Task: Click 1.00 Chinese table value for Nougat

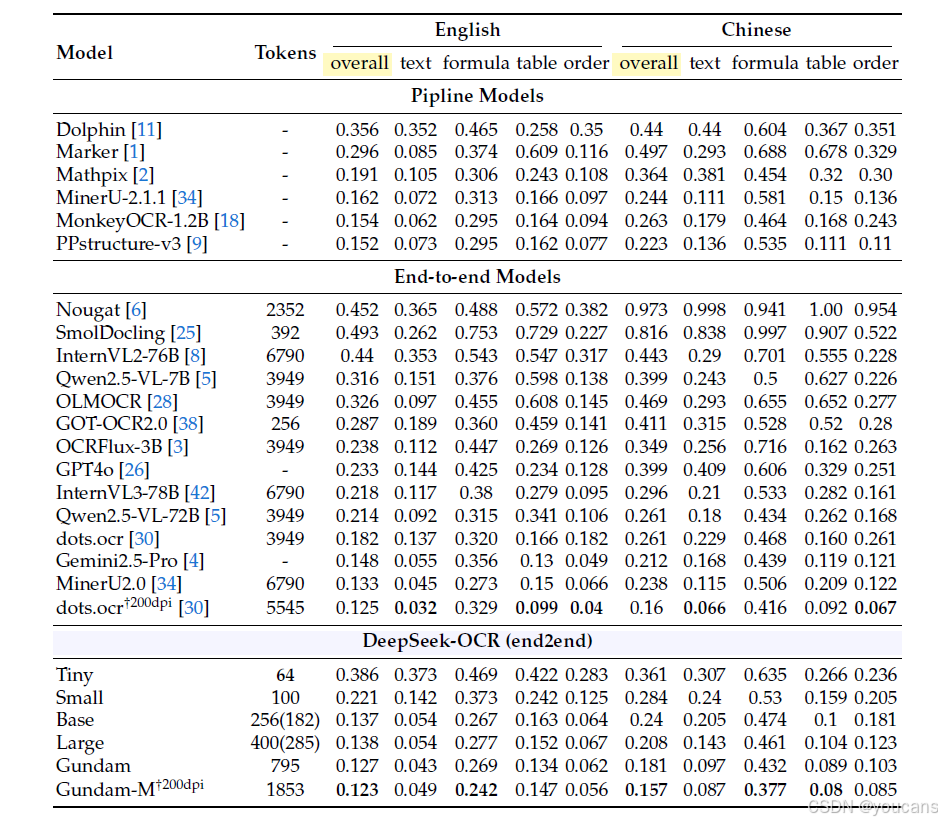Action: [826, 310]
